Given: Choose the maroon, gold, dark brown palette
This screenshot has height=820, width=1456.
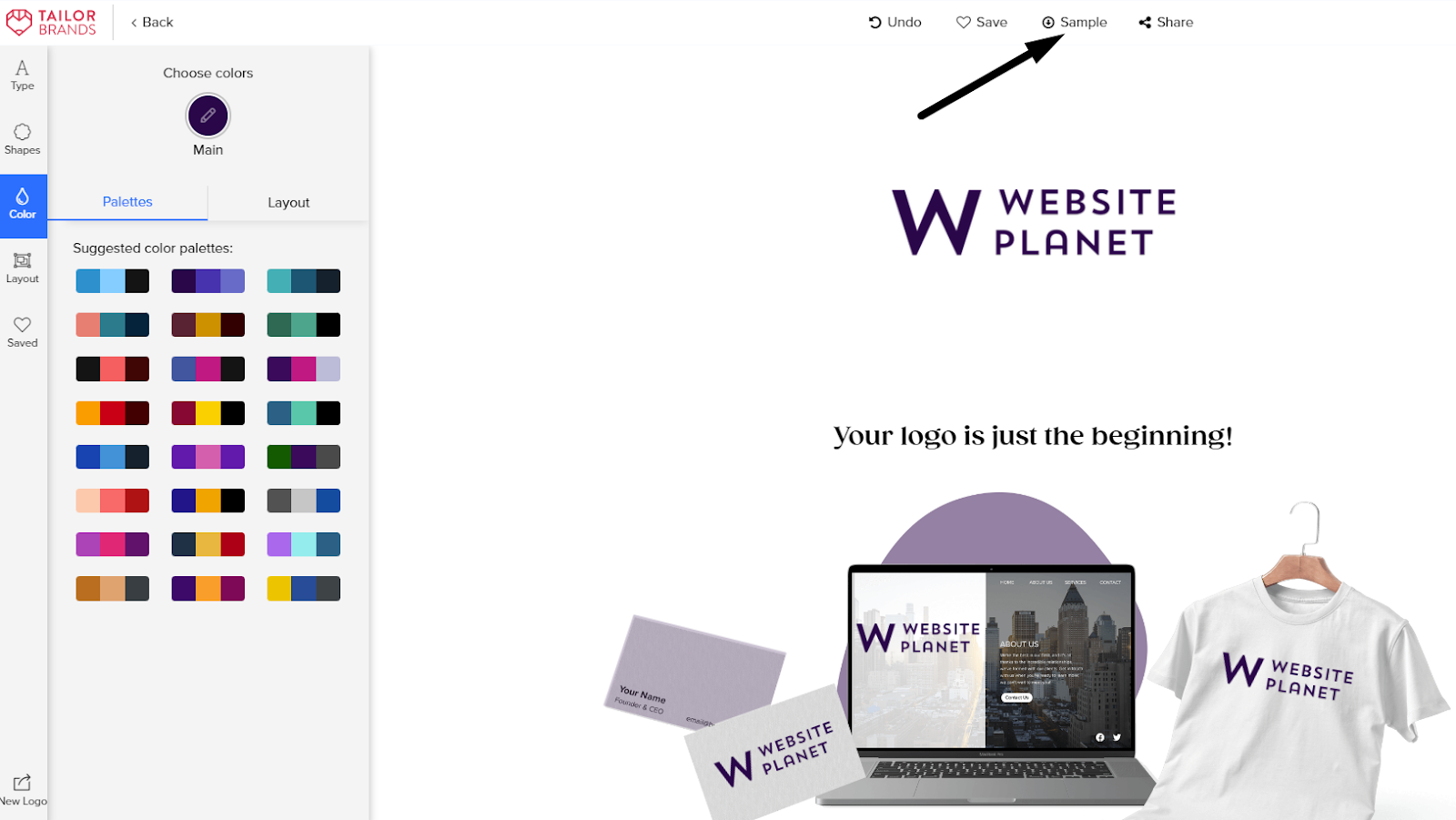Looking at the screenshot, I should (x=208, y=325).
